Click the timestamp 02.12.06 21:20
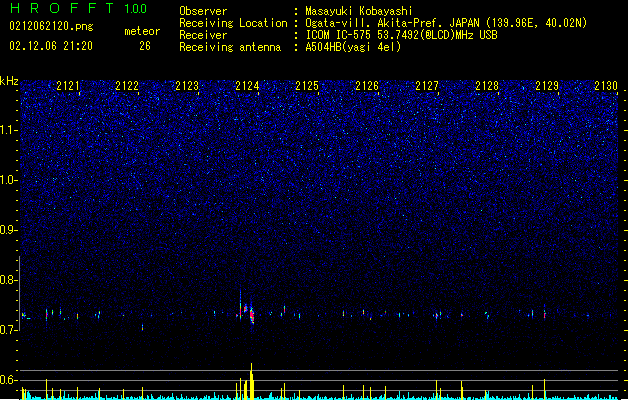The width and height of the screenshot is (629, 400). pyautogui.click(x=51, y=46)
